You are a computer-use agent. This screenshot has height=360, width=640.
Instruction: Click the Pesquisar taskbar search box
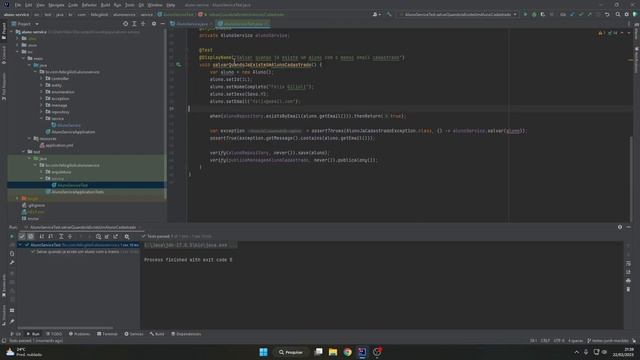291,352
